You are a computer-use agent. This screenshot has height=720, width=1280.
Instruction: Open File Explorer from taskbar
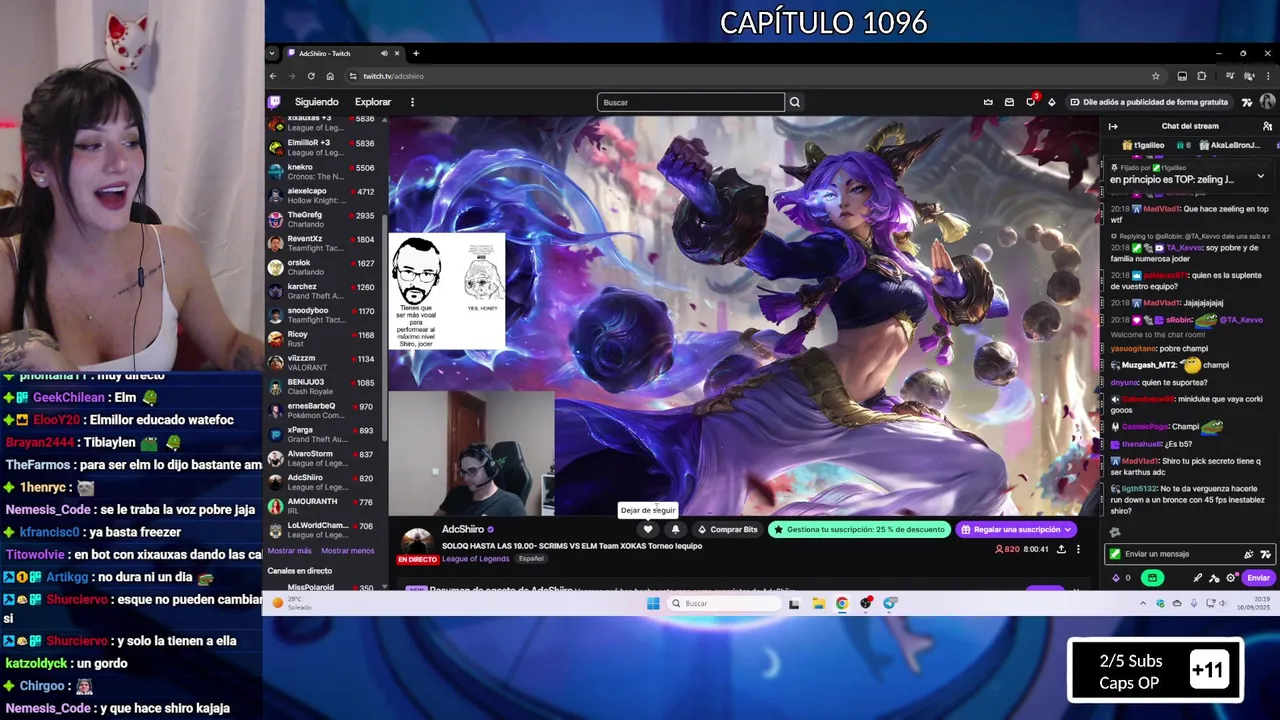818,603
